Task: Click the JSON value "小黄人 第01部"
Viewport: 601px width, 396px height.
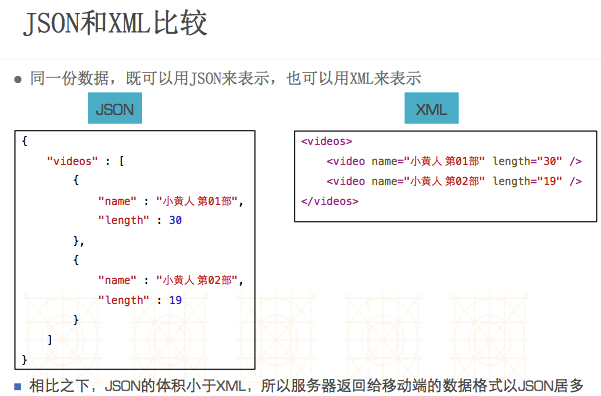Action: click(x=197, y=201)
